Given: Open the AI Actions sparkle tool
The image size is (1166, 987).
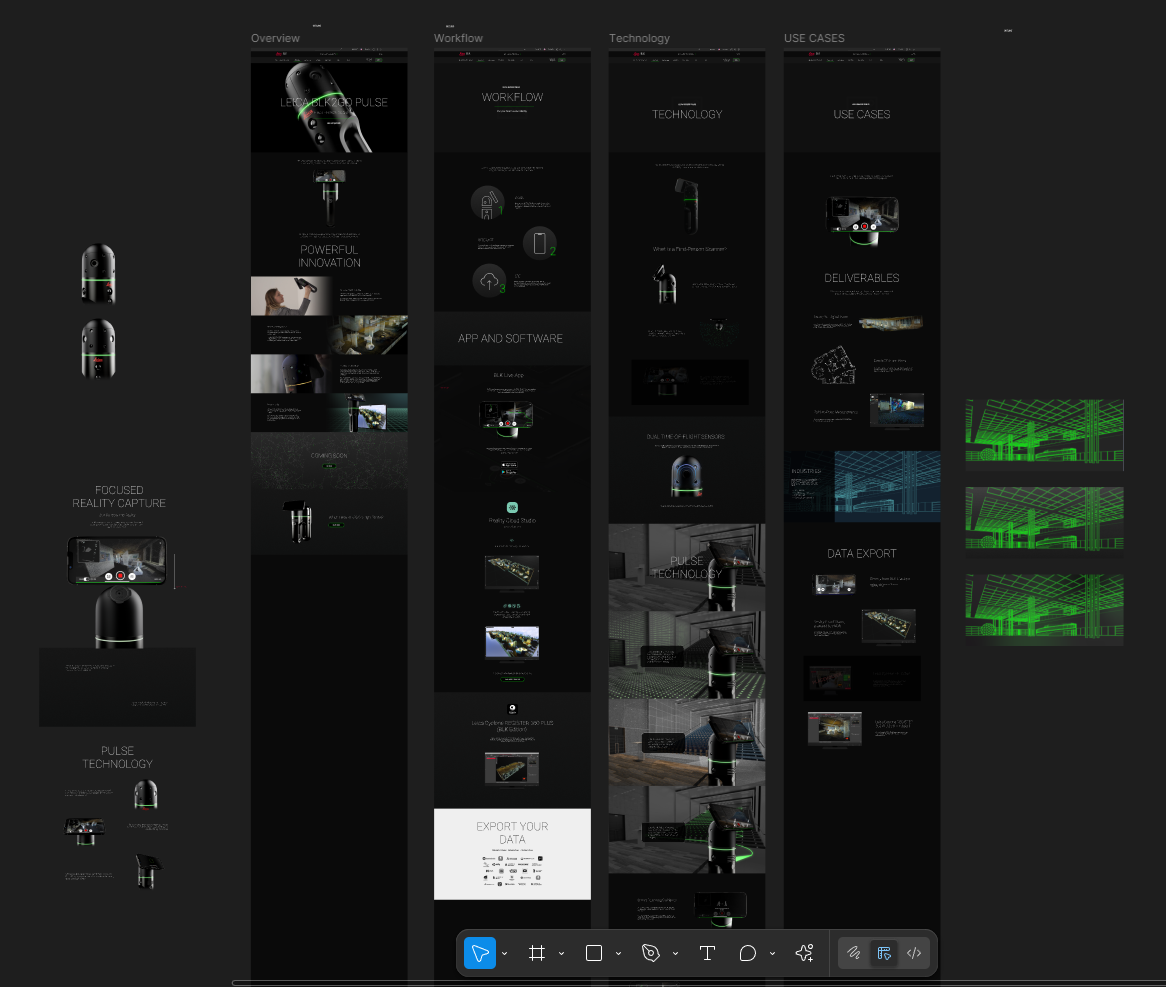Looking at the screenshot, I should 804,953.
